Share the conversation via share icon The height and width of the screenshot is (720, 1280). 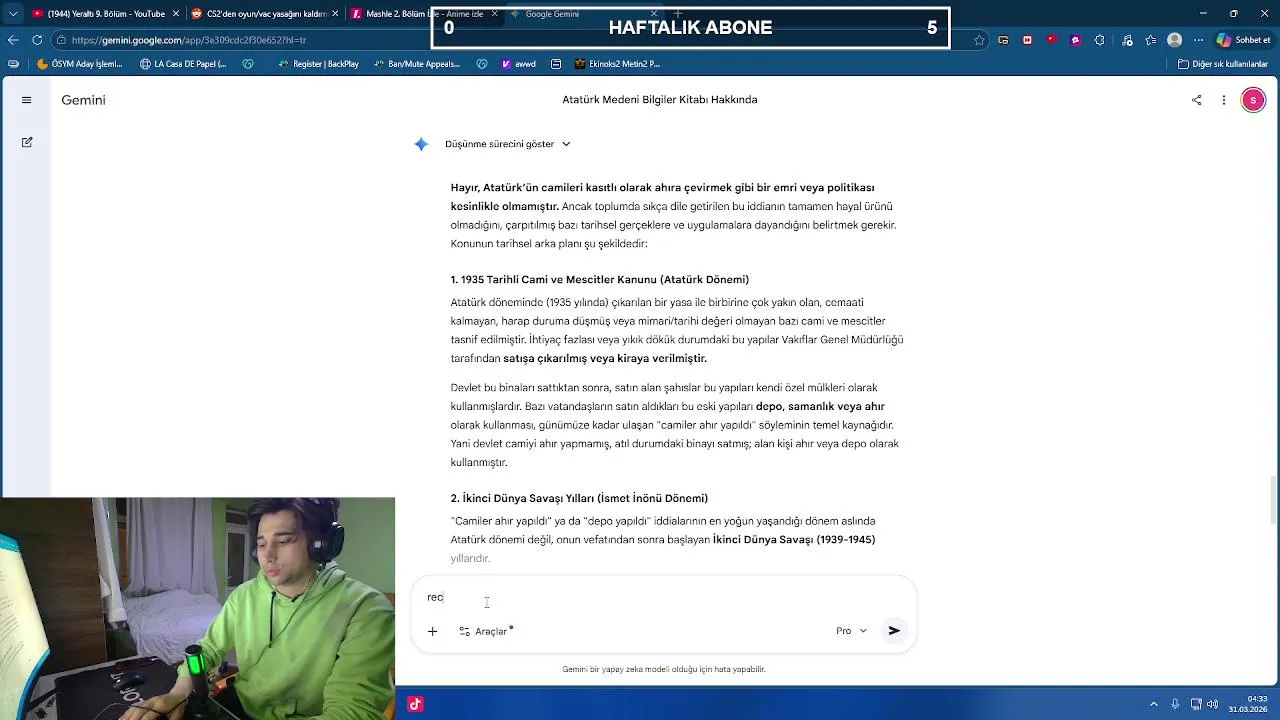pos(1196,100)
